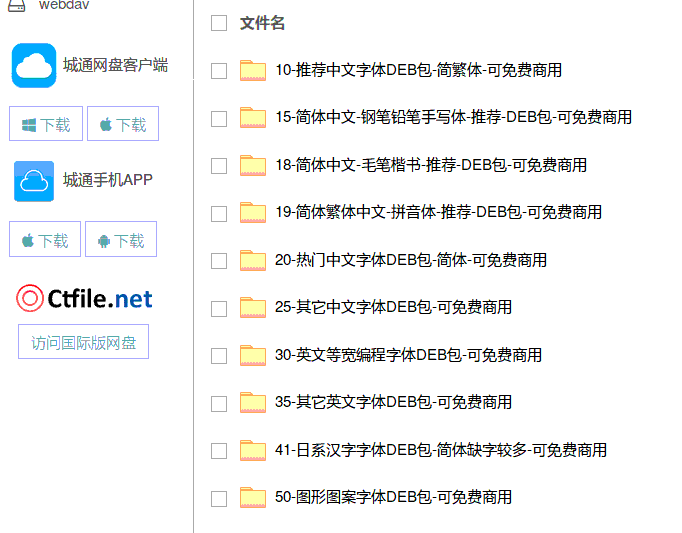Click folder icon for 30-英文等宽编程字体
Screen dimensions: 682x533
[x=253, y=355]
